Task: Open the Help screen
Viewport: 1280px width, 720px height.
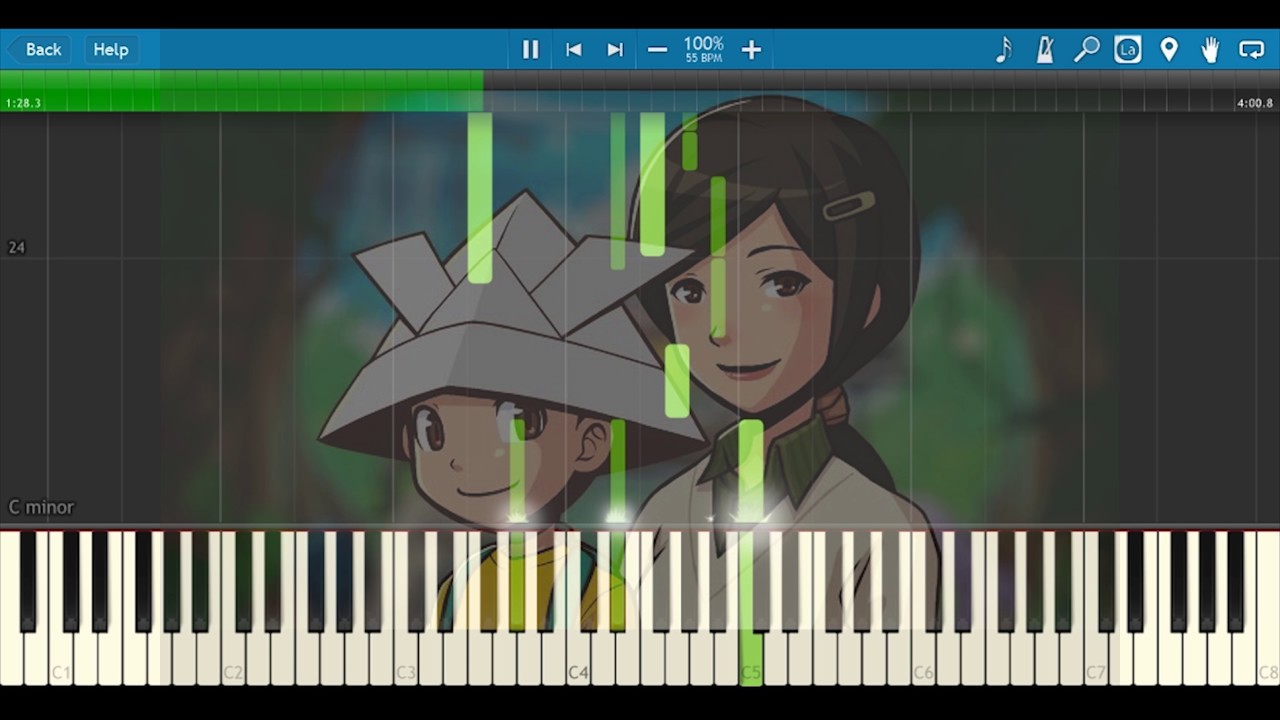Action: (x=111, y=49)
